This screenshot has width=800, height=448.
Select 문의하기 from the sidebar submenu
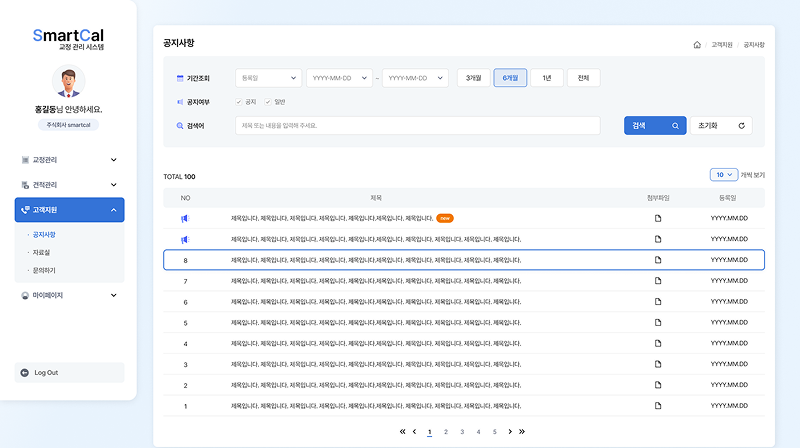tap(44, 270)
